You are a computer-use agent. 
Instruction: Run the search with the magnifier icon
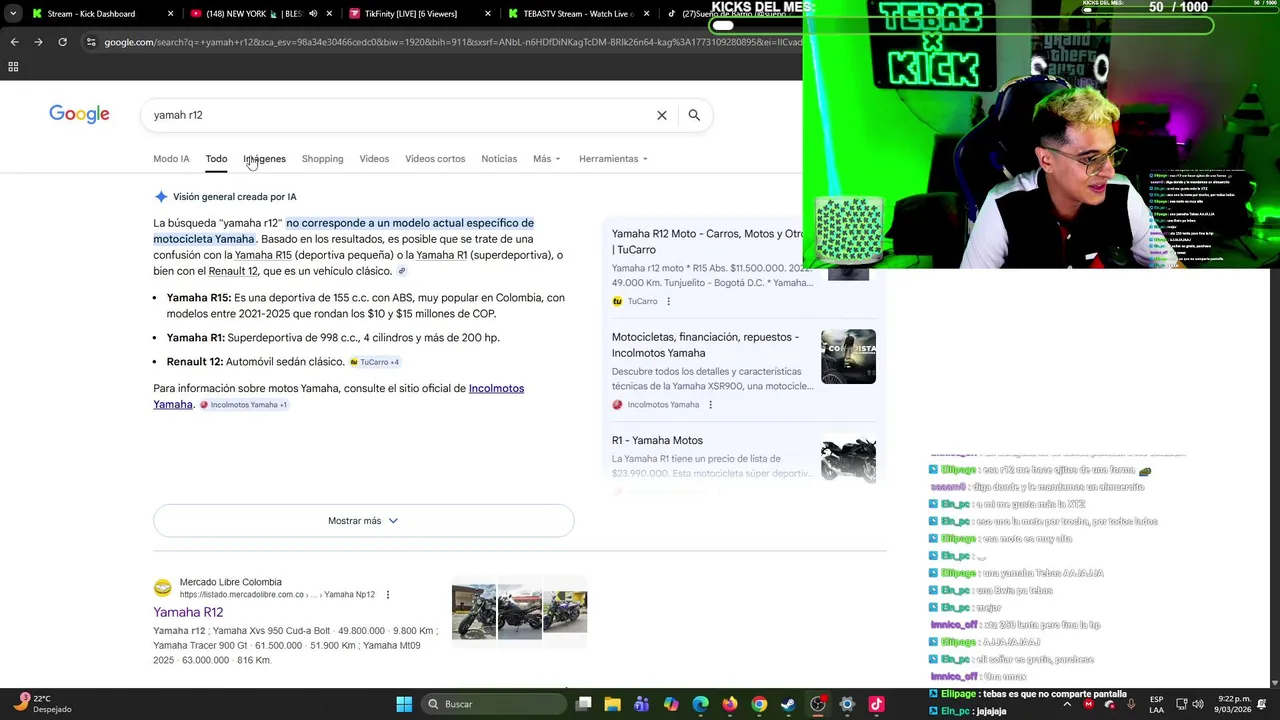click(x=694, y=115)
